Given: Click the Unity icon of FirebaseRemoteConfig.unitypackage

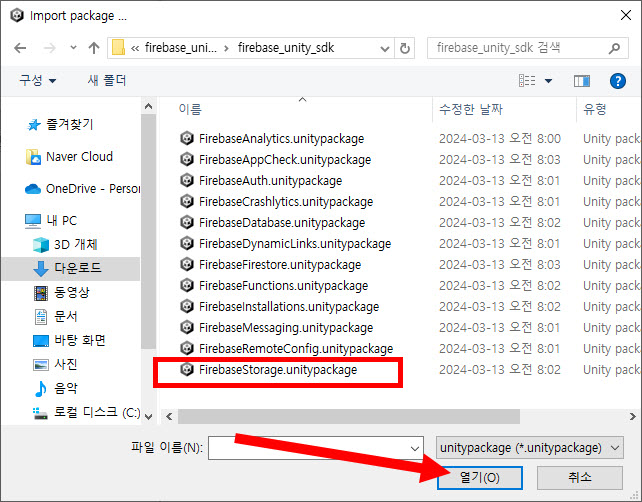Looking at the screenshot, I should coord(187,348).
